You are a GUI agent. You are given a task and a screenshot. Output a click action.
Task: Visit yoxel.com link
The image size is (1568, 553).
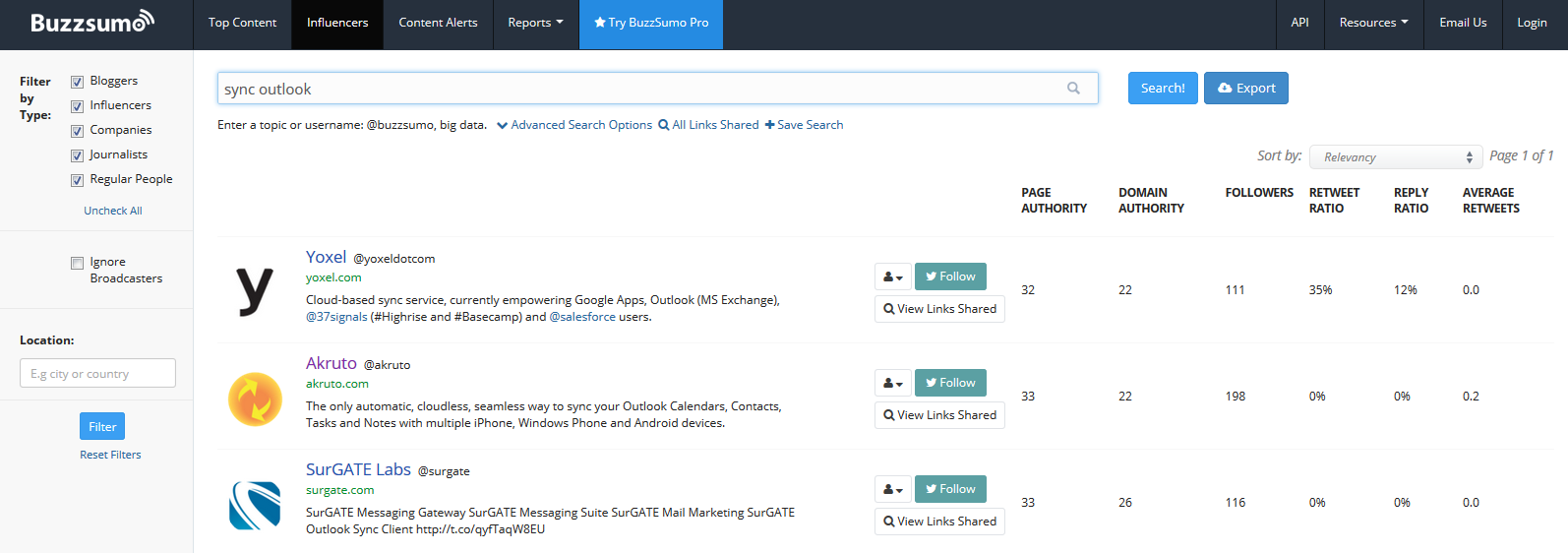pos(333,277)
